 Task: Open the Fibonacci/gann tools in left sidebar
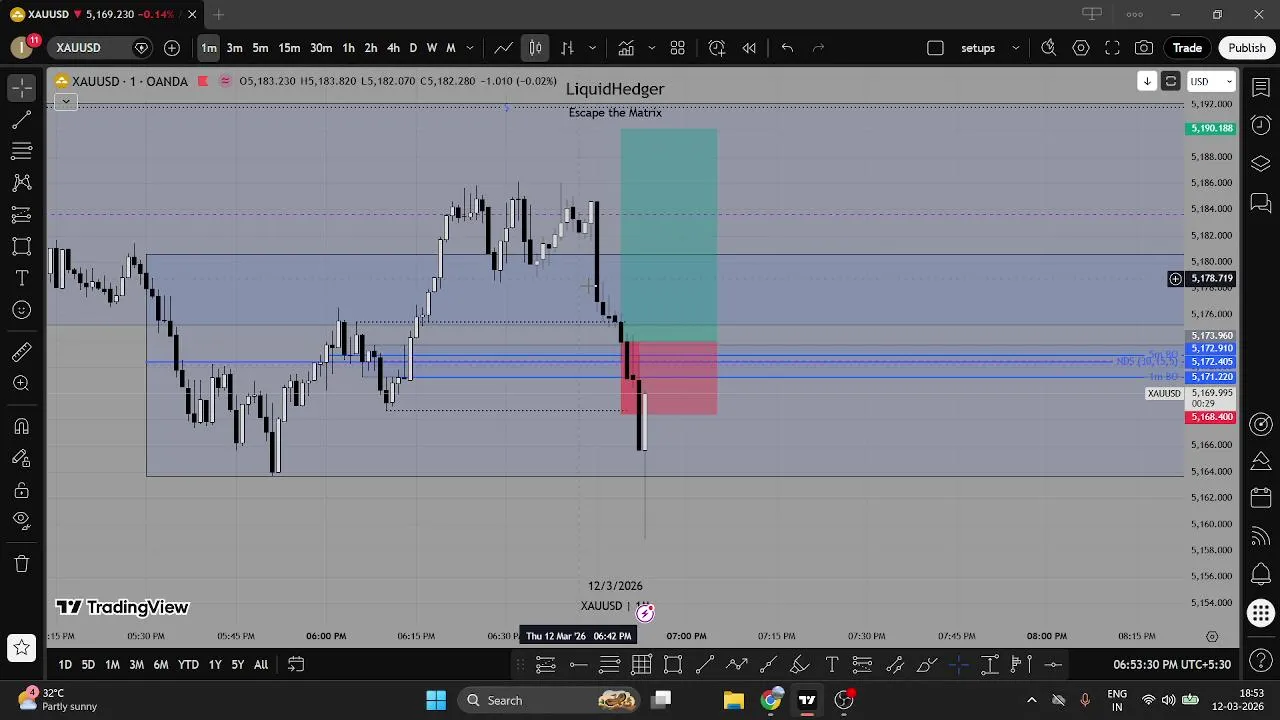22,151
